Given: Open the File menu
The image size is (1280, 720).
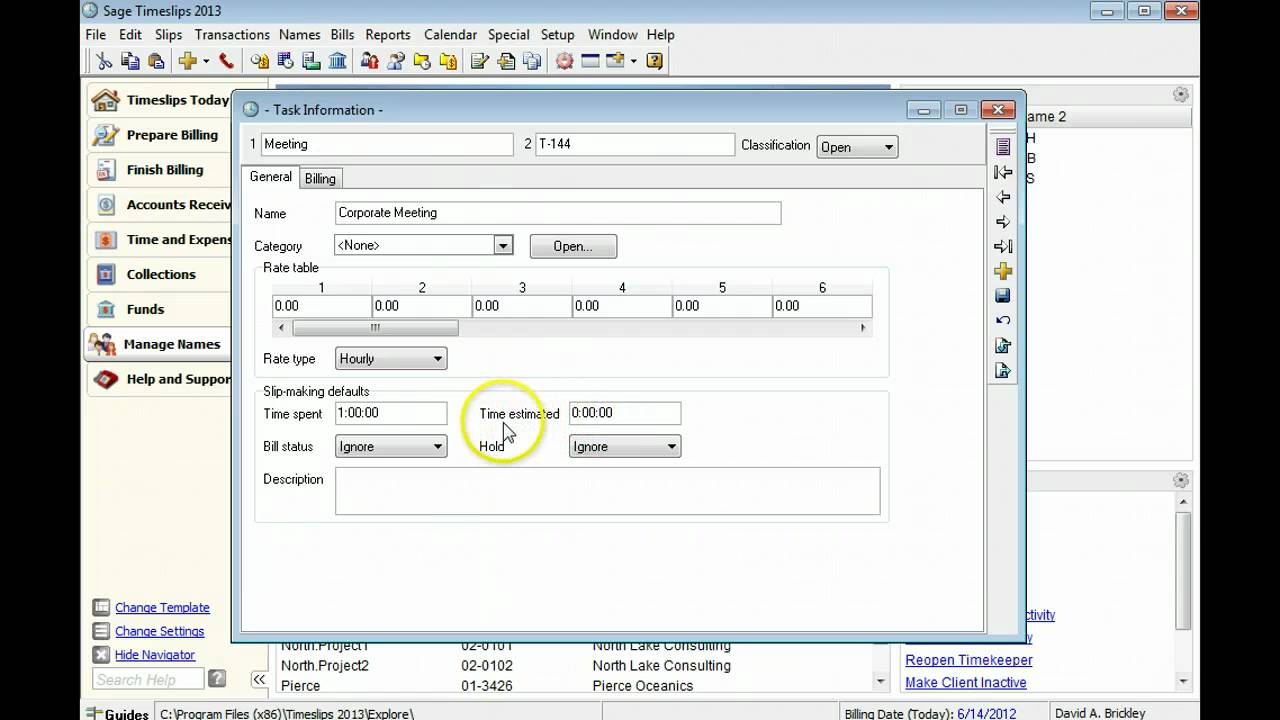Looking at the screenshot, I should pos(96,34).
